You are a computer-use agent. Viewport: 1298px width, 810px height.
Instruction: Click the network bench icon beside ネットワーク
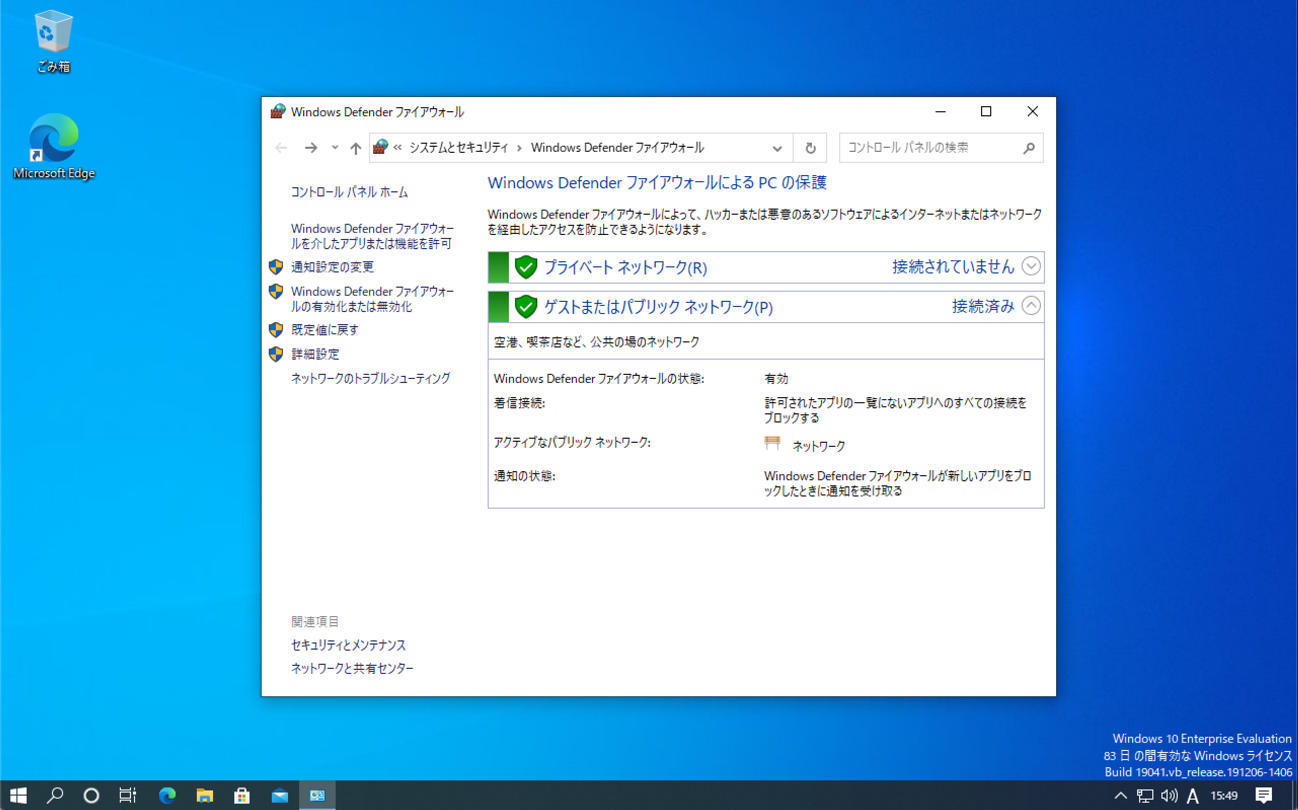click(772, 443)
